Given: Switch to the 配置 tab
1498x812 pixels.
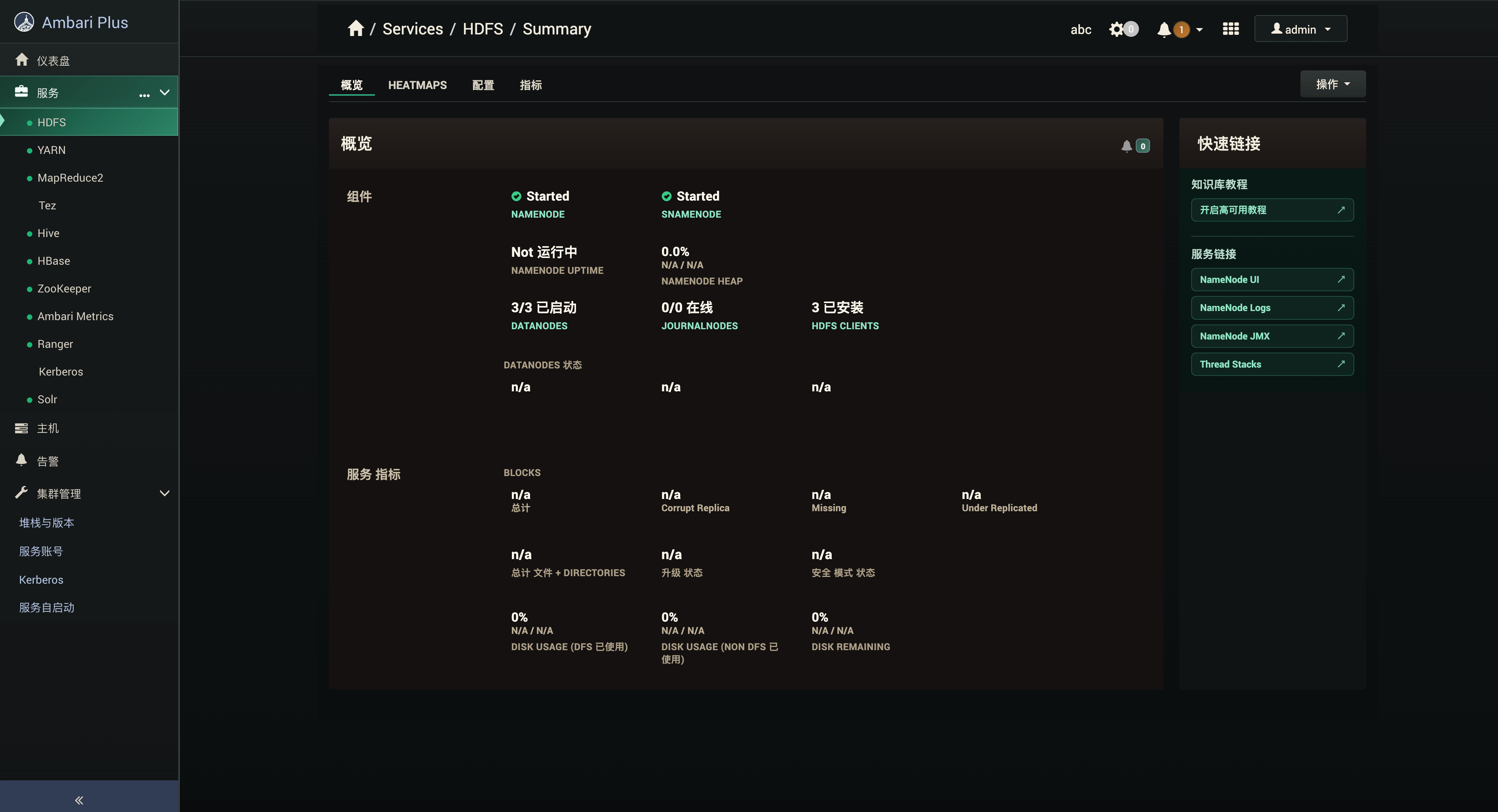Looking at the screenshot, I should 483,85.
